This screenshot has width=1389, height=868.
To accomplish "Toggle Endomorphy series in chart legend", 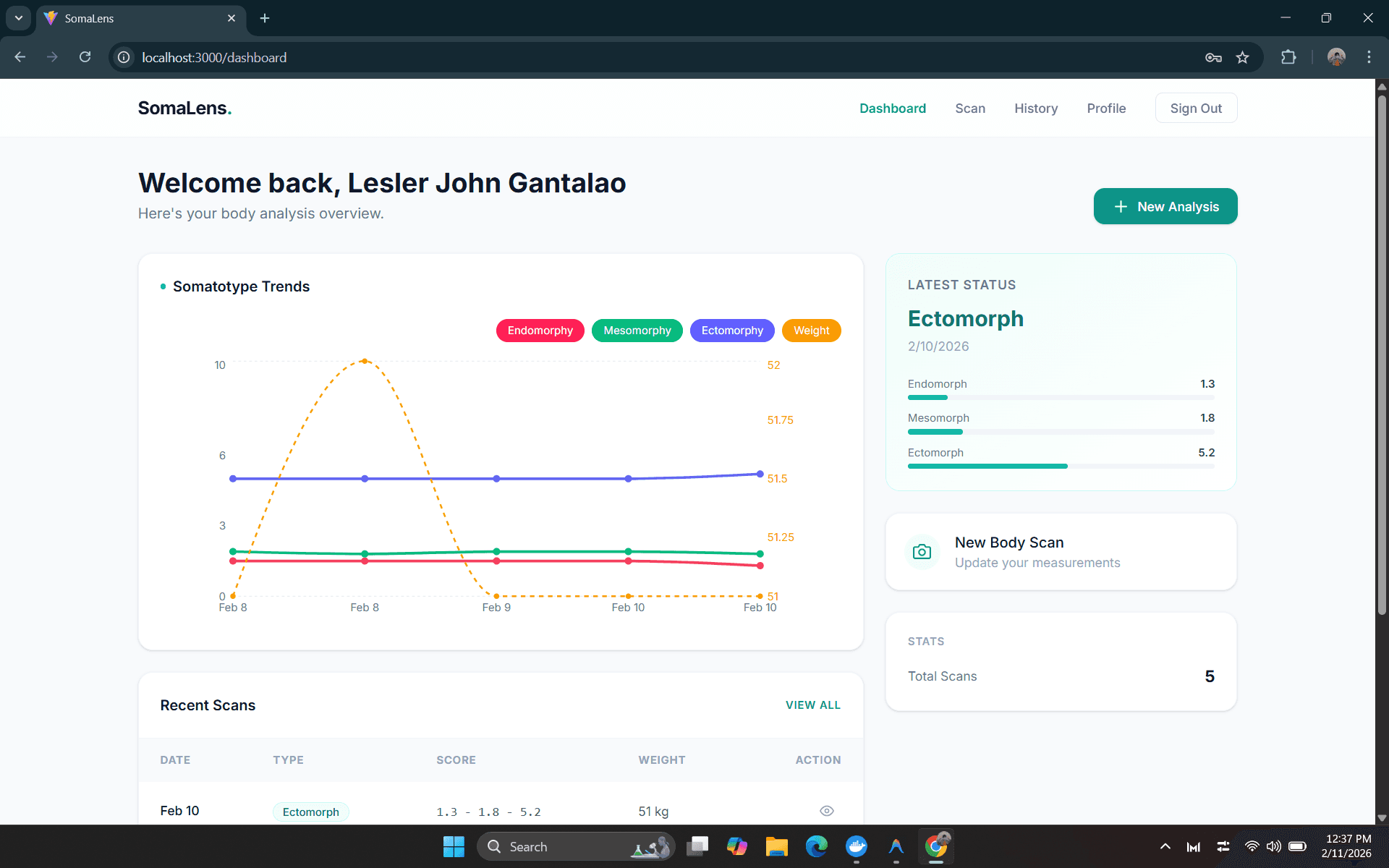I will 540,331.
